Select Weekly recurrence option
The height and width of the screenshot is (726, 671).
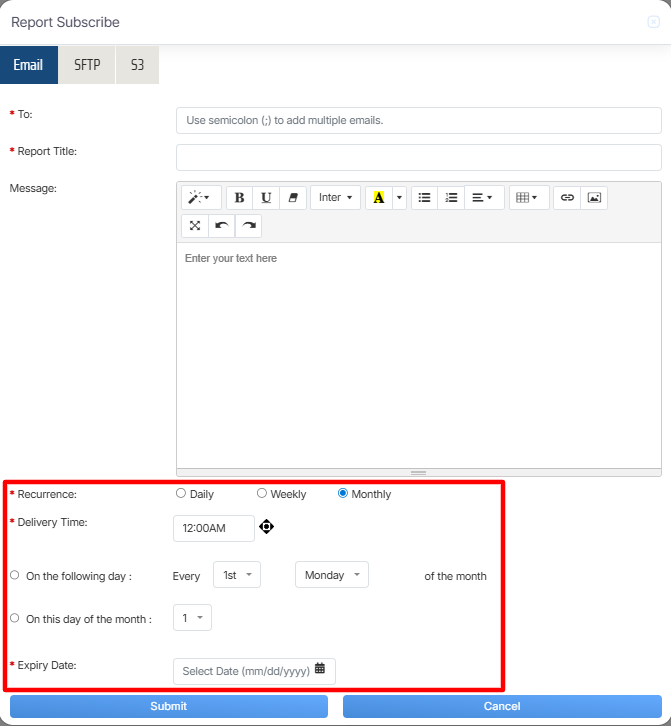pyautogui.click(x=262, y=493)
